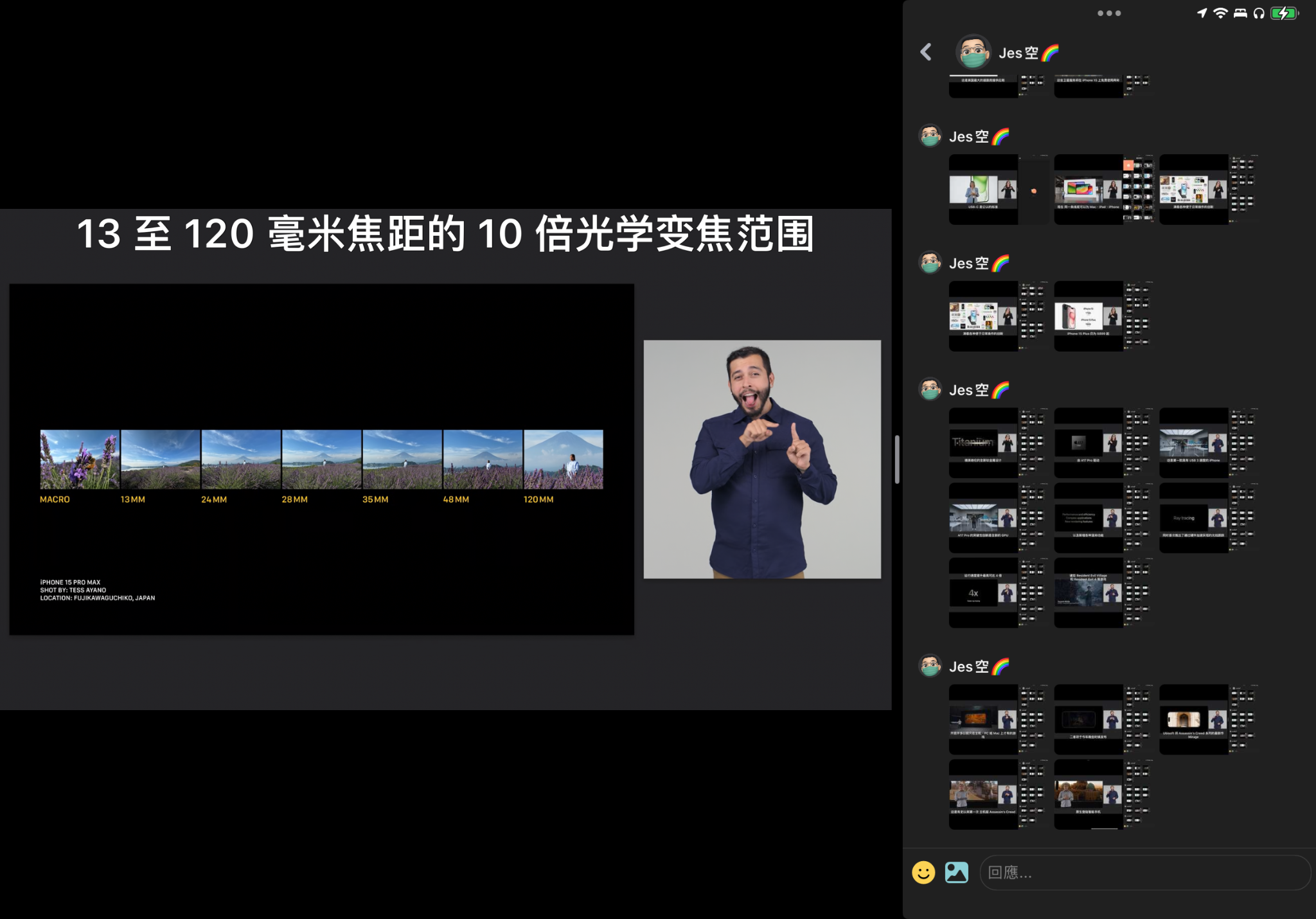Click the 回應 reply input field
1316x919 pixels.
click(1145, 872)
